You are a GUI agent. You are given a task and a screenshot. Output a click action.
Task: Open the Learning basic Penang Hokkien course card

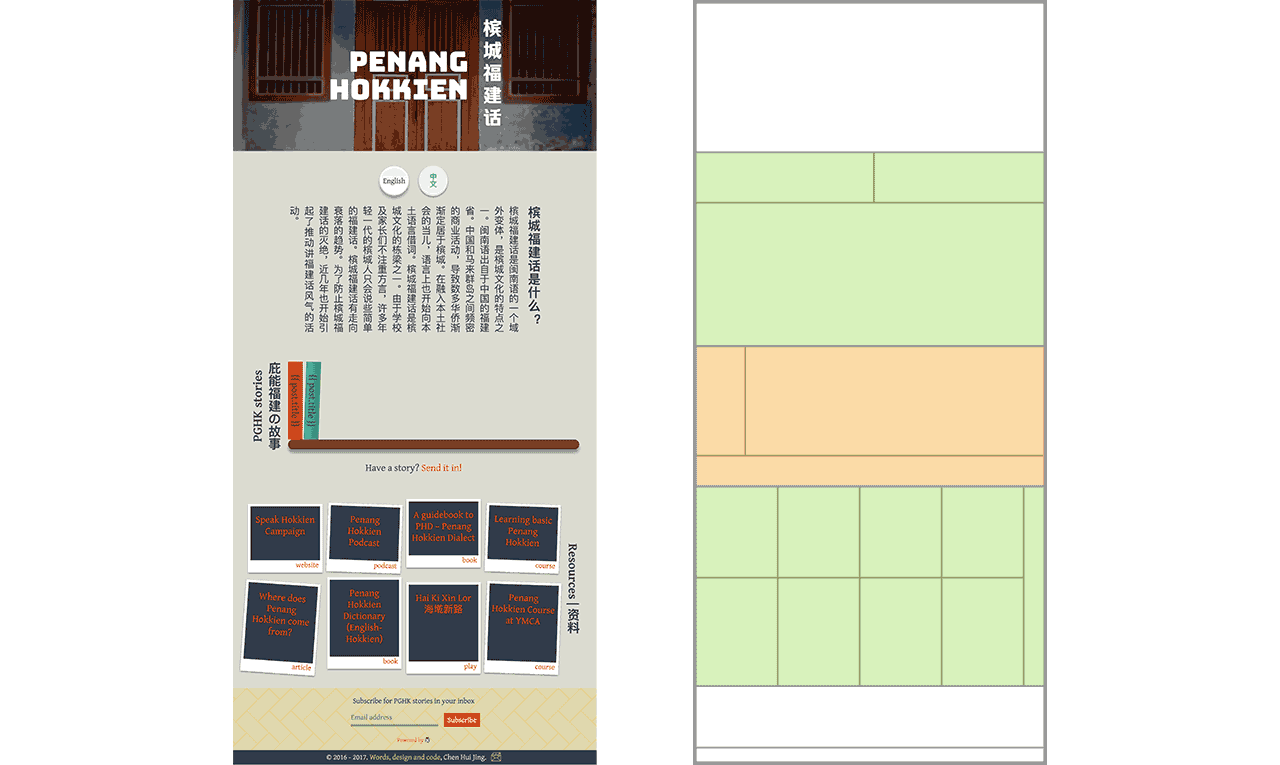click(x=522, y=535)
